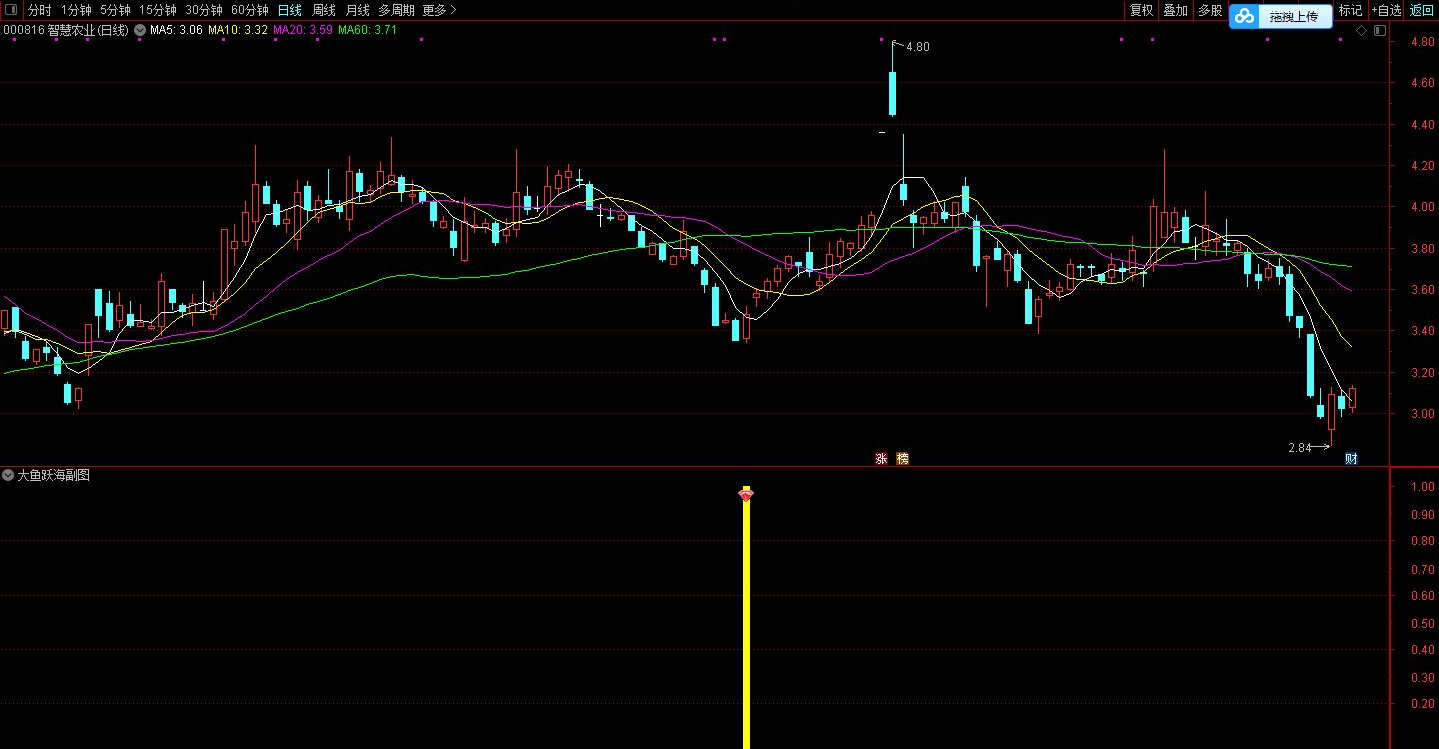Toggle the left sidebar panel icon
Viewport: 1439px width, 749px height.
click(10, 10)
